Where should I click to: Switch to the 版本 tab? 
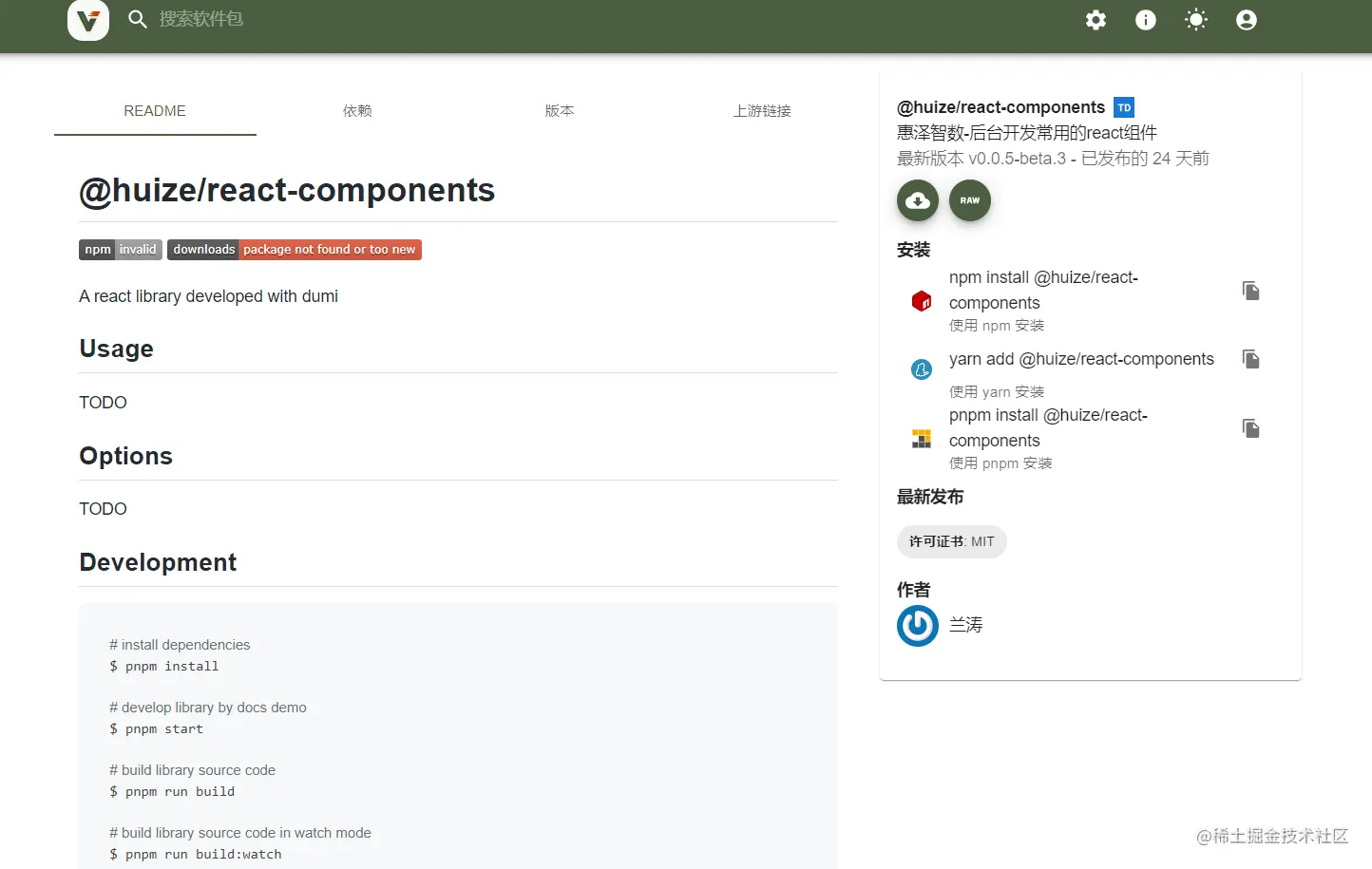560,111
